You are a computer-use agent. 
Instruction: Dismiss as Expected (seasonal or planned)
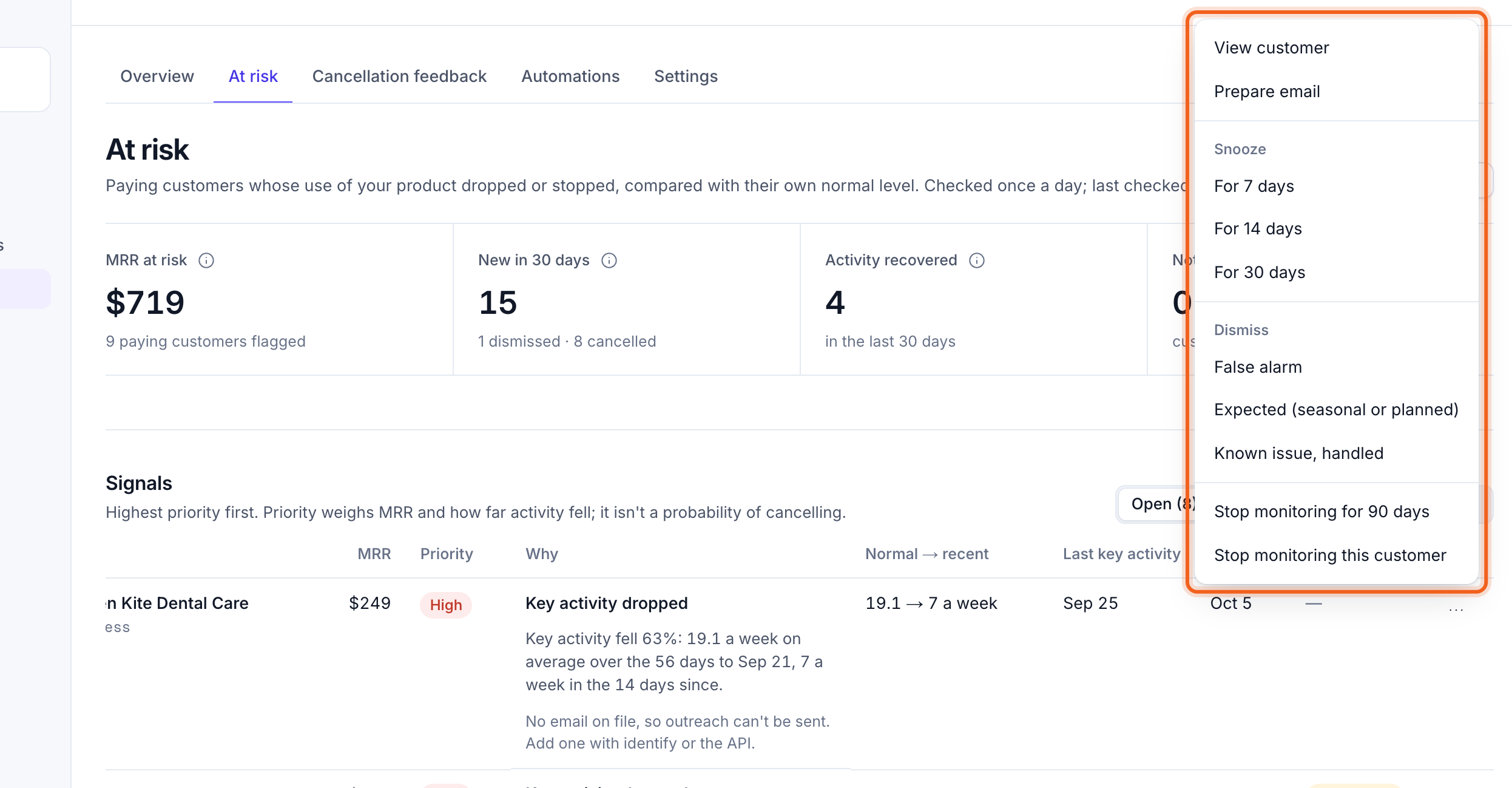[x=1336, y=410]
